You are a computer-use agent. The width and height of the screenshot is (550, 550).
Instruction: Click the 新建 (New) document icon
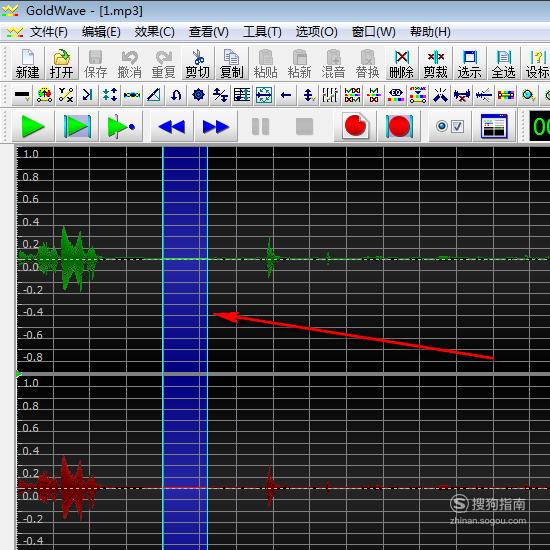pyautogui.click(x=28, y=64)
